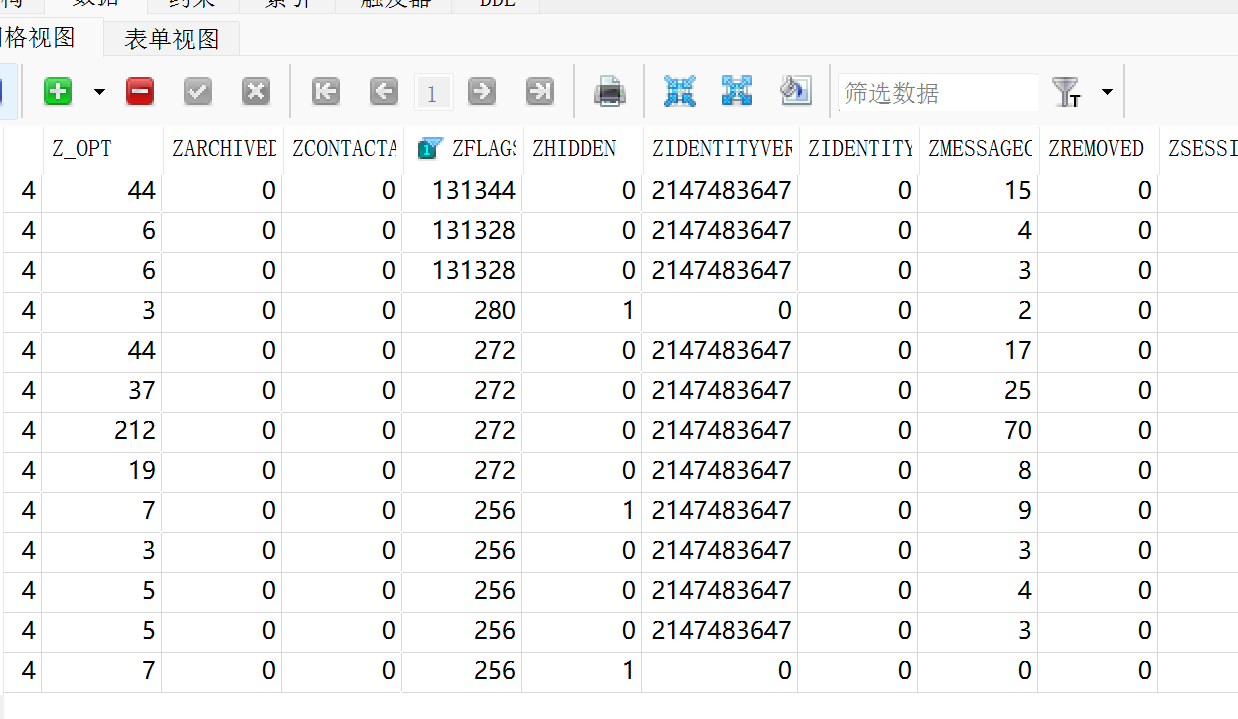
Task: Click the gray checkmark commit icon
Action: [198, 92]
